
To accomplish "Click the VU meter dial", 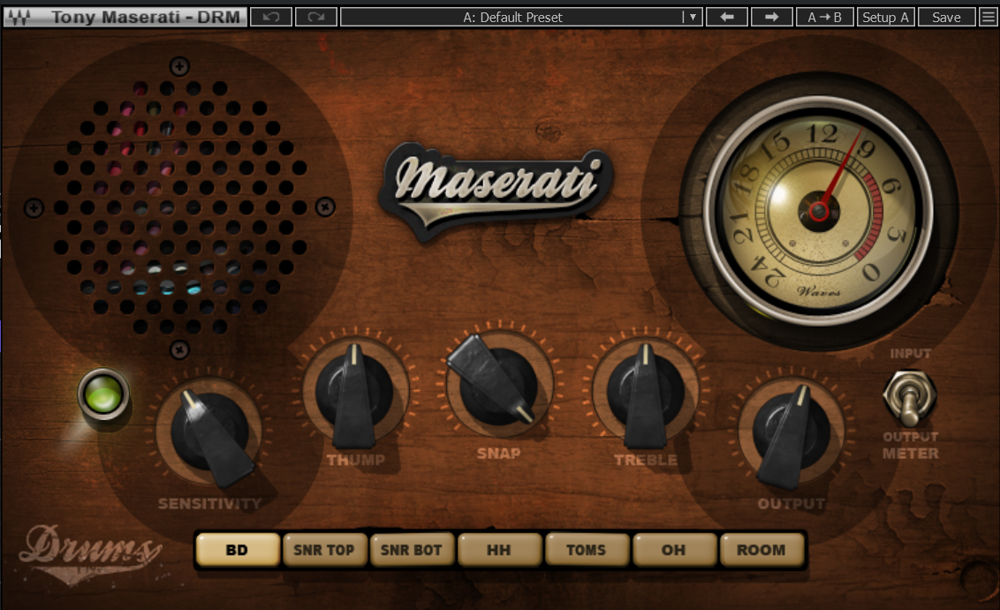I will tap(818, 211).
